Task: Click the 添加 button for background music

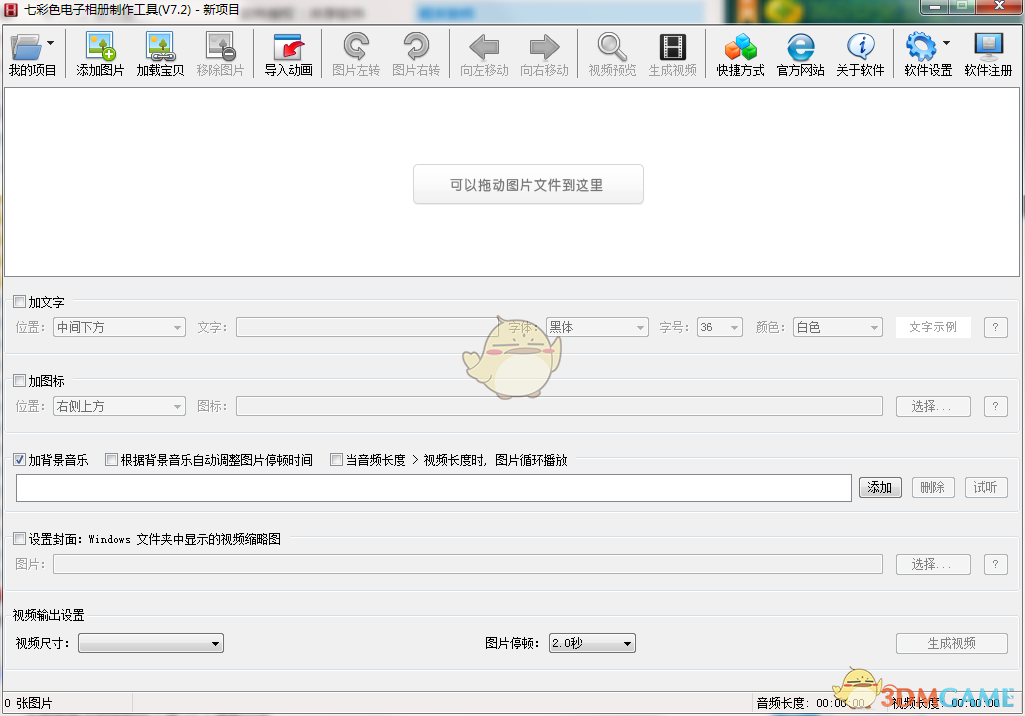Action: tap(880, 487)
